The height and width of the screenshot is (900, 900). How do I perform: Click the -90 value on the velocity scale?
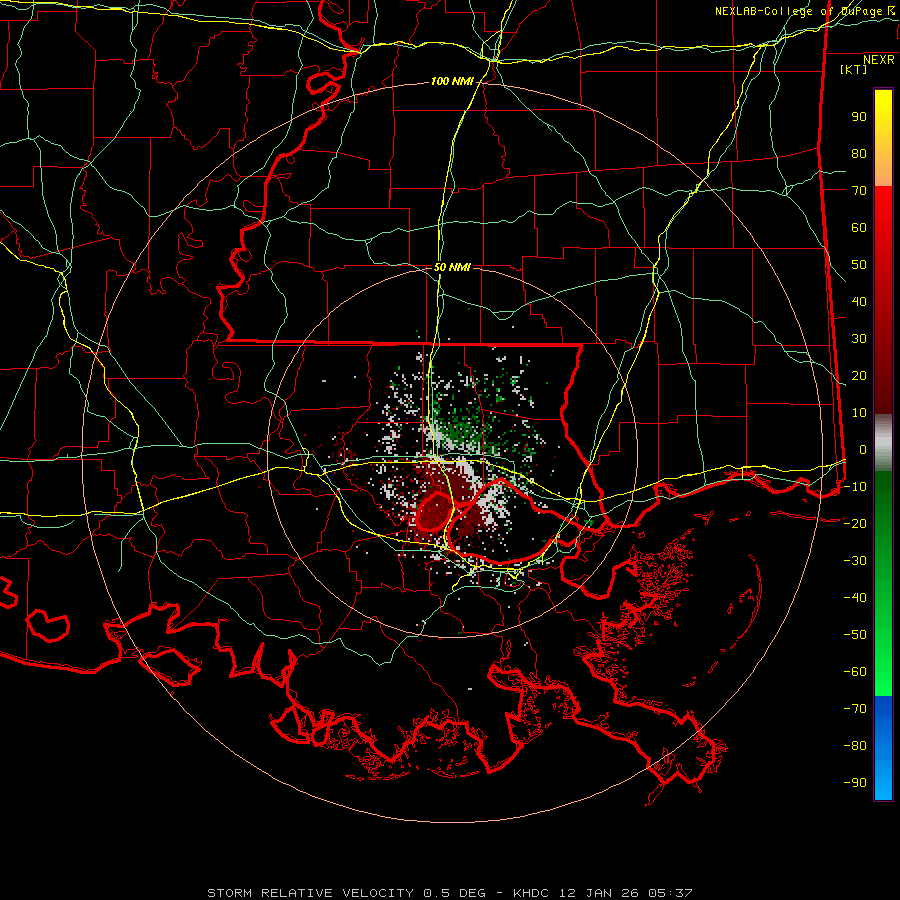pos(855,783)
